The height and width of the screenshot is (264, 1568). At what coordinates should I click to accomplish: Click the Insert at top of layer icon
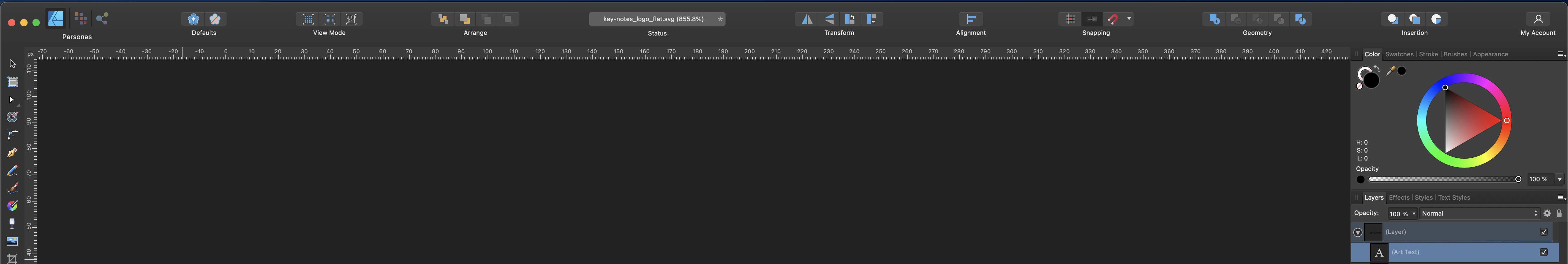pos(1415,19)
